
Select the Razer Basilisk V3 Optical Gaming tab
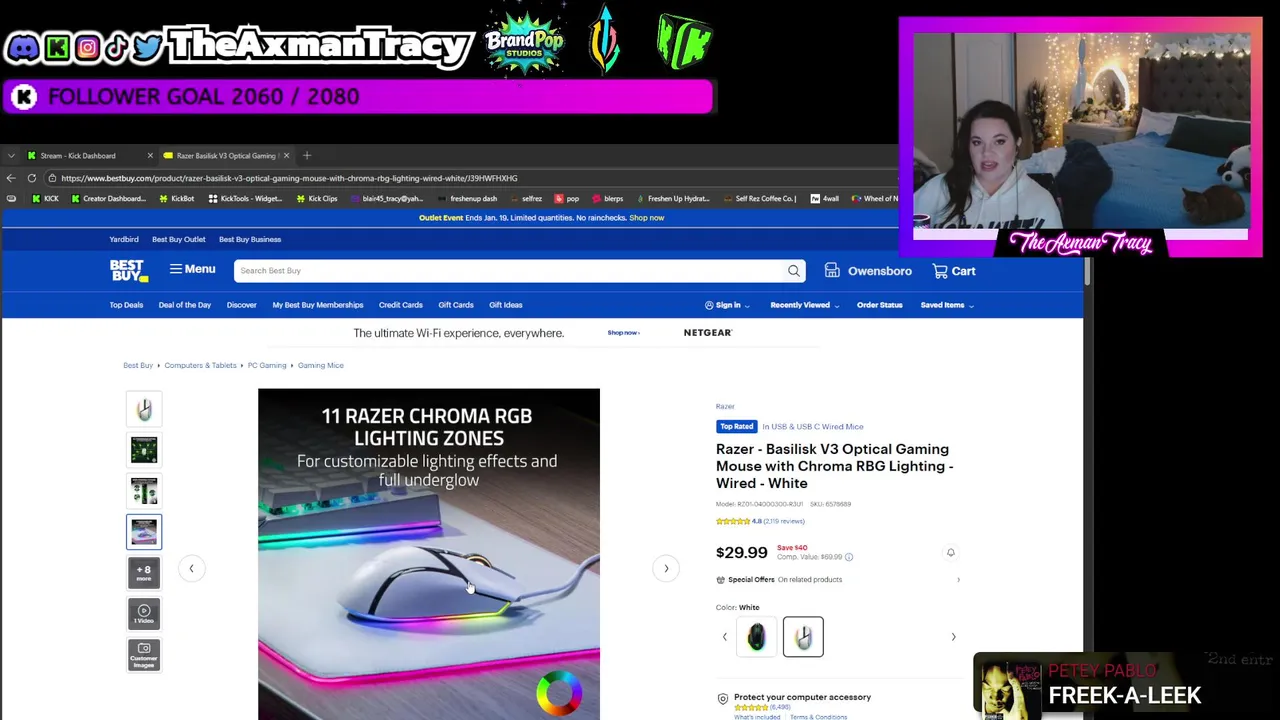click(x=225, y=155)
